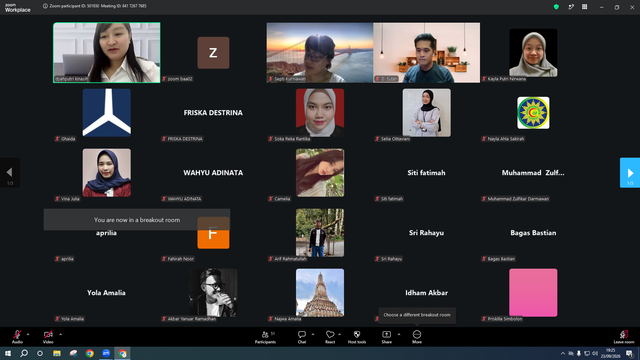Image resolution: width=640 pixels, height=360 pixels.
Task: Select Sosa Reka Rantika's profile photo
Action: pyautogui.click(x=320, y=113)
